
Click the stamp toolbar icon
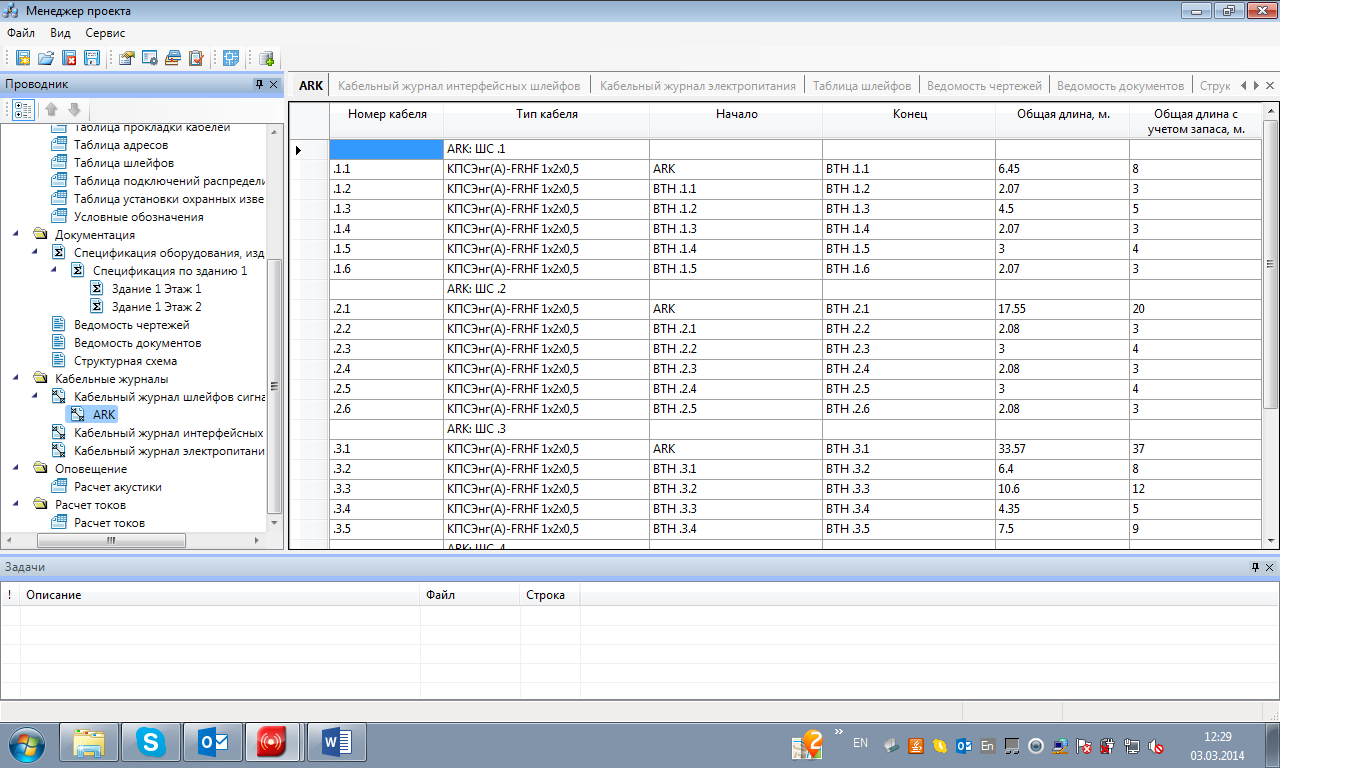coord(173,58)
